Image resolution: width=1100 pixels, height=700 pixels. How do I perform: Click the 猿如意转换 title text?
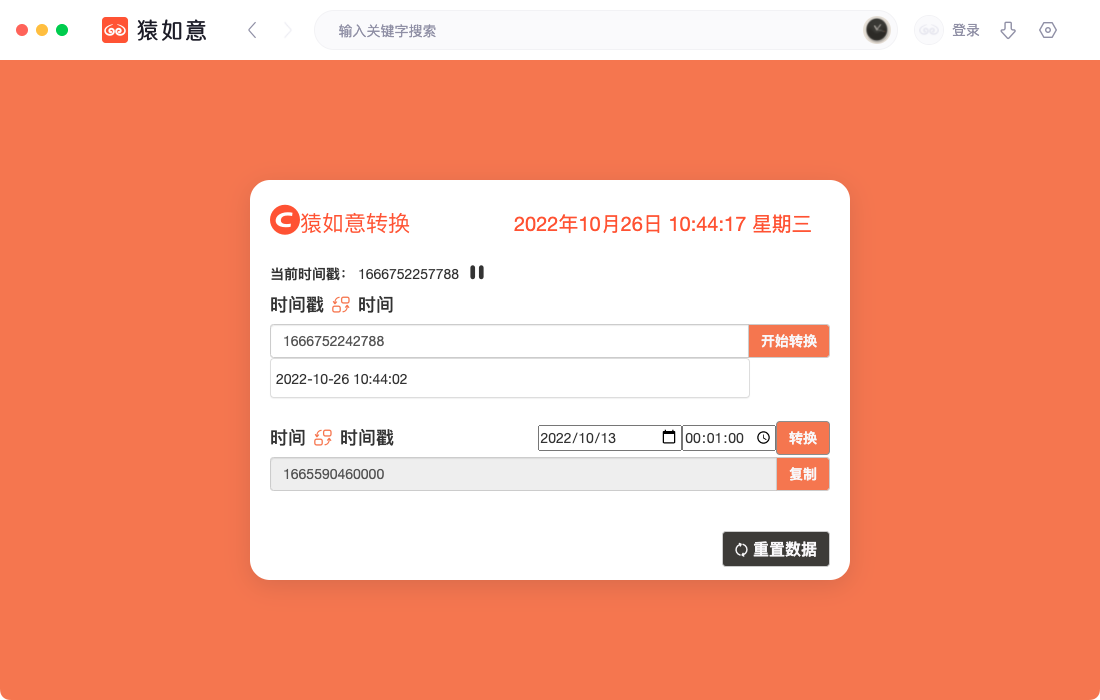[x=355, y=223]
